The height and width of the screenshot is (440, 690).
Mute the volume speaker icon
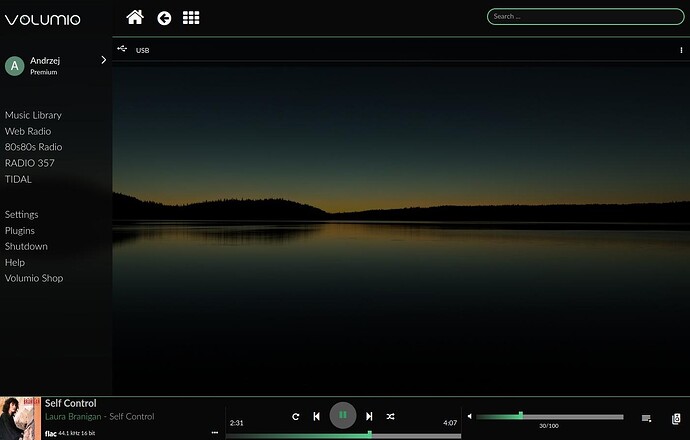pos(469,416)
